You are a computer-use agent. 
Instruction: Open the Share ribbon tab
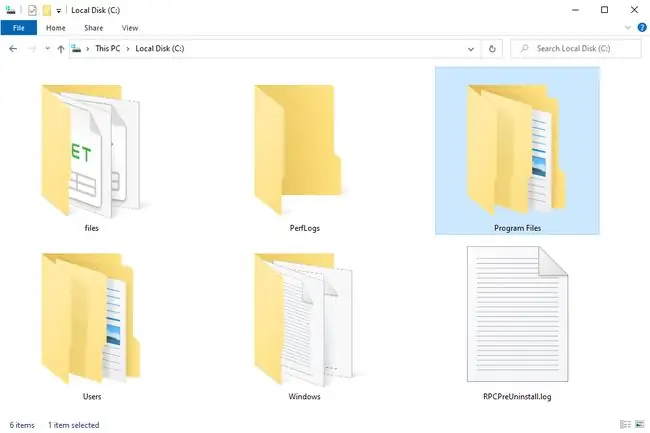[x=94, y=28]
